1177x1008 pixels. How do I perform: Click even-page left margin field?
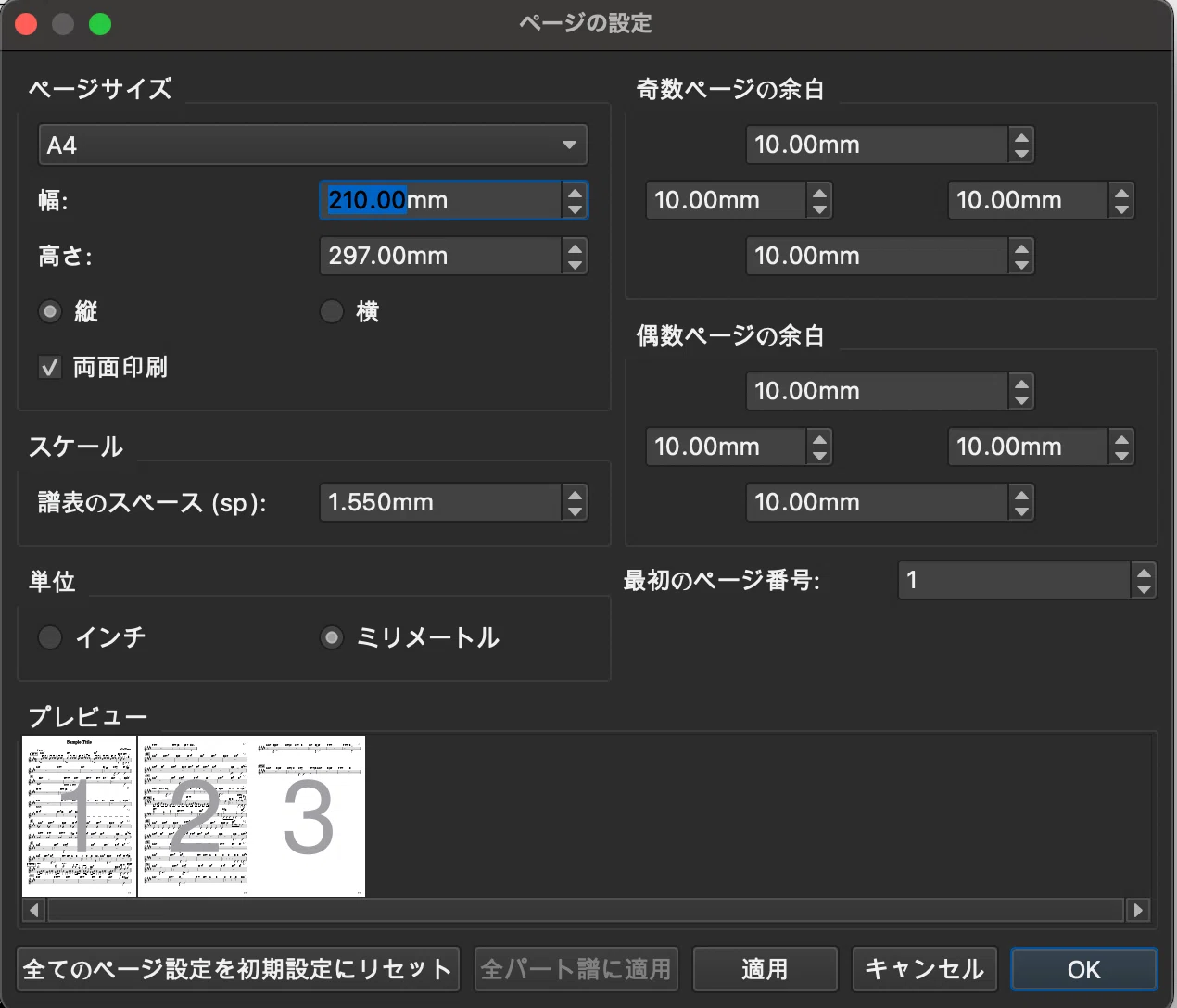pyautogui.click(x=726, y=447)
